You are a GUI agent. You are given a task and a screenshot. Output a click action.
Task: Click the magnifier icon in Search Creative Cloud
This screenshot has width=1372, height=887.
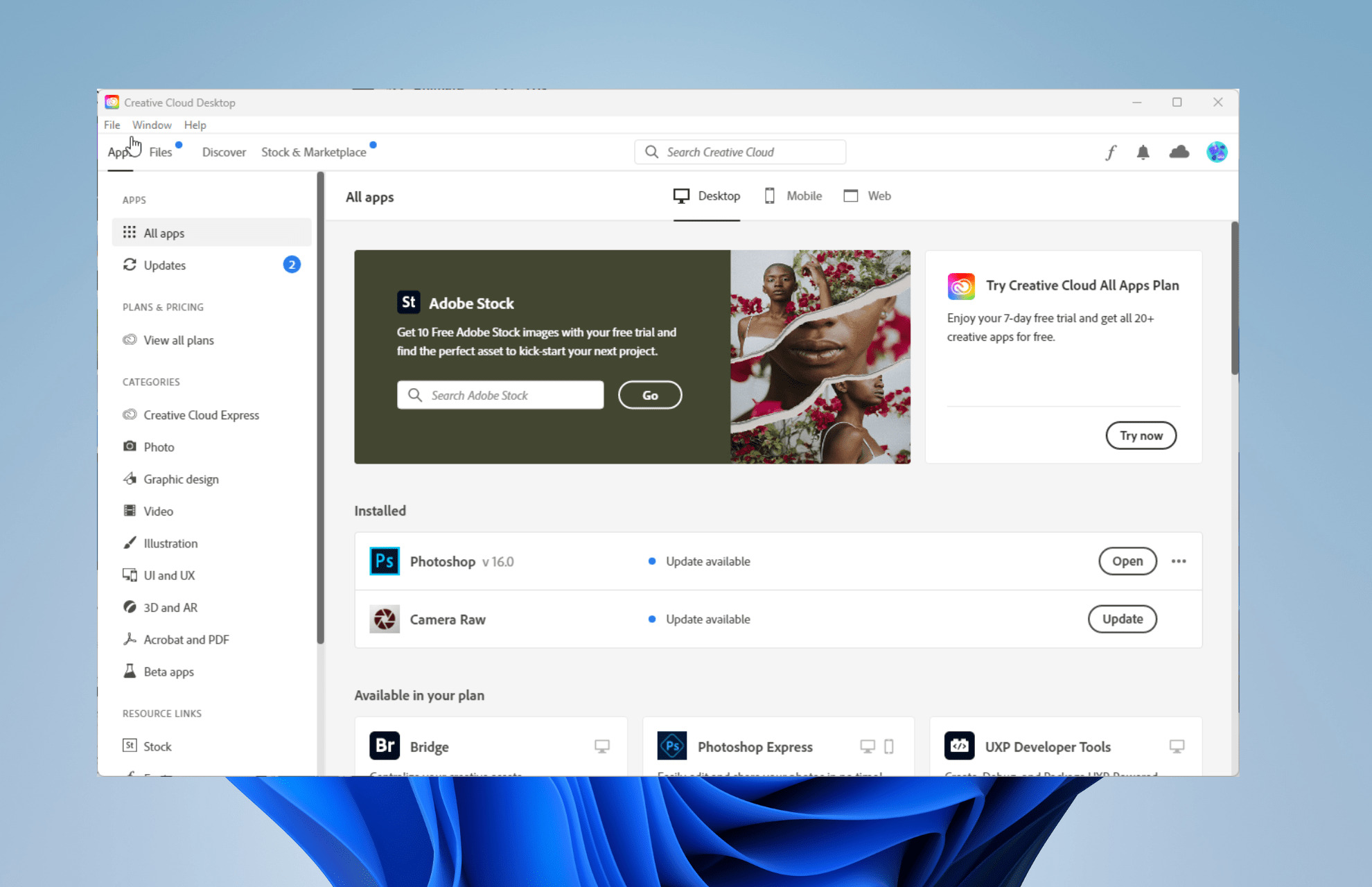coord(651,152)
